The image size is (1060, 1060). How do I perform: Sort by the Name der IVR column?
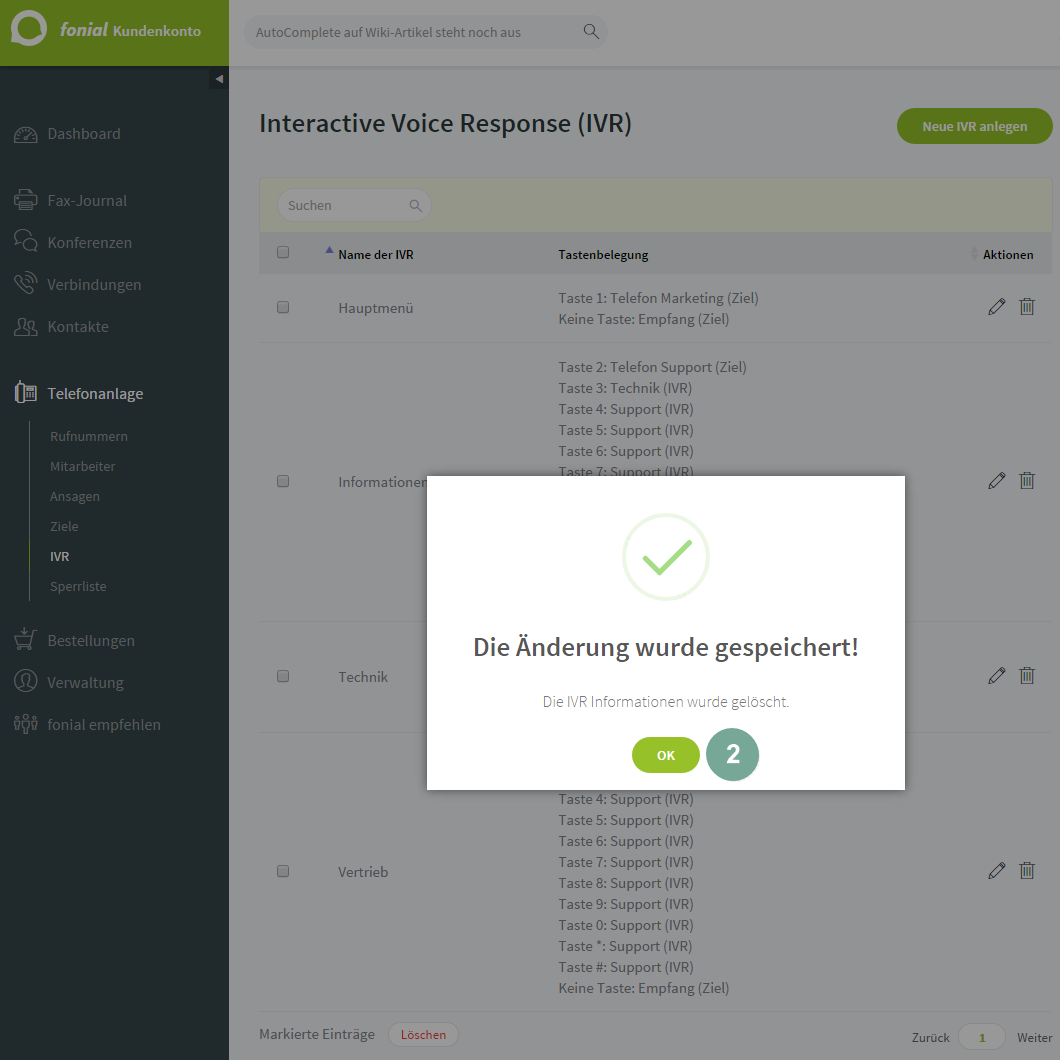tap(376, 255)
